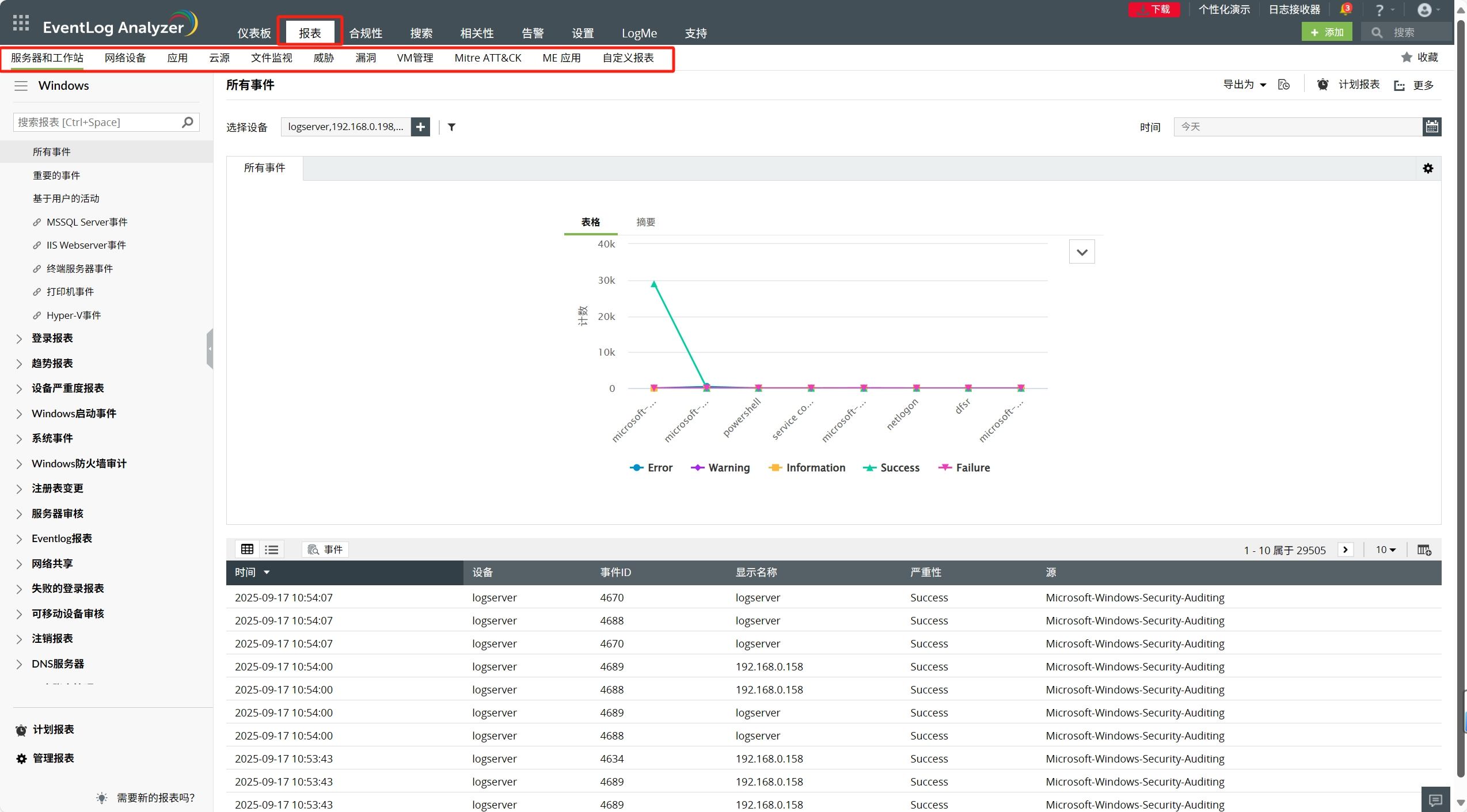
Task: Click the column selector icon above table
Action: (1424, 550)
